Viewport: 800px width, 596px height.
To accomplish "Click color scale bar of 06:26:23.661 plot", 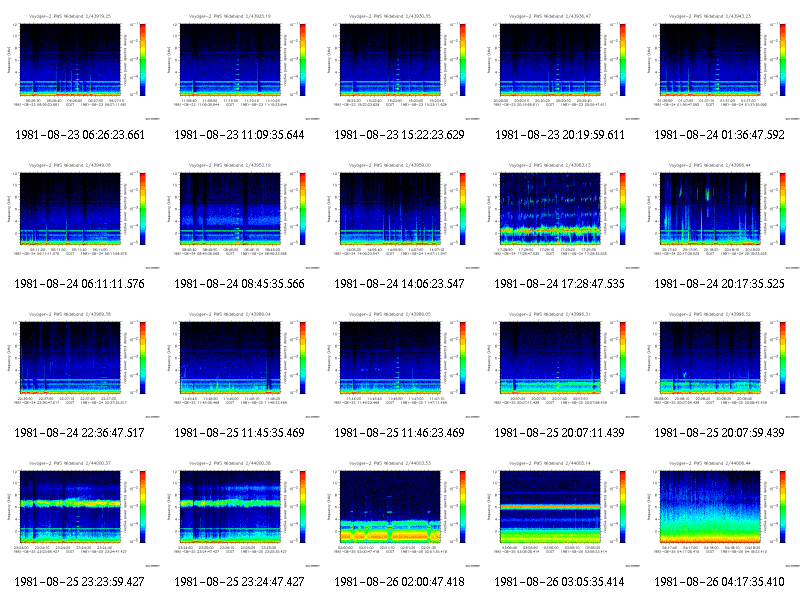I will pos(143,60).
